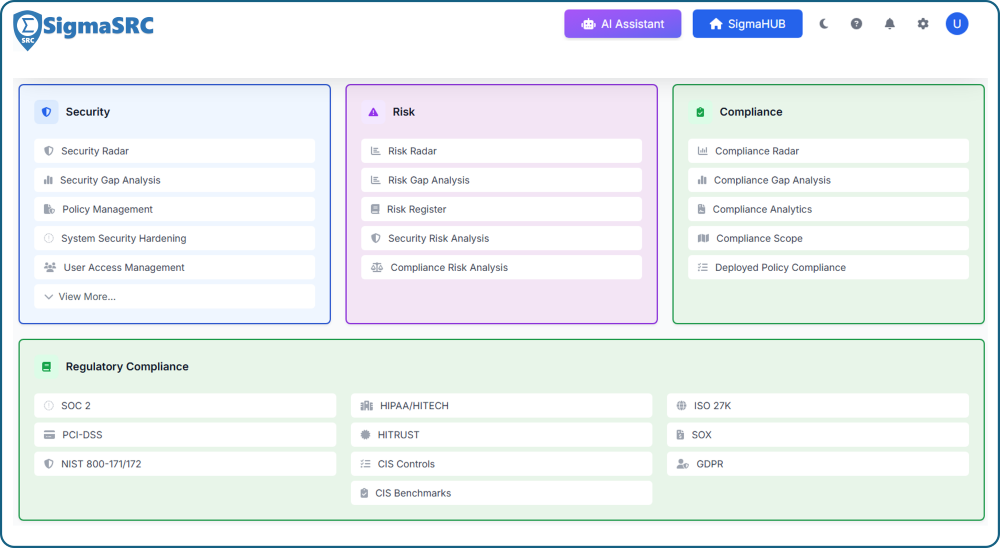Open System Security Hardening
Viewport: 1000px width, 548px height.
click(x=175, y=239)
